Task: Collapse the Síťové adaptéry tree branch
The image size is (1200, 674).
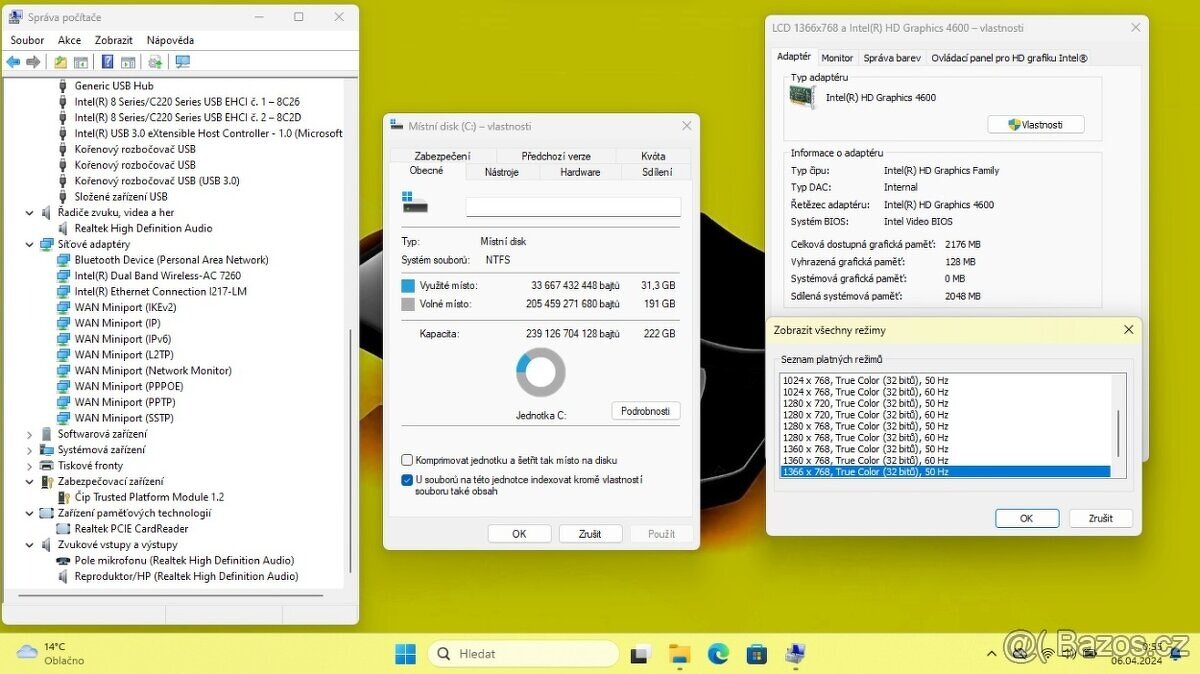Action: (29, 243)
